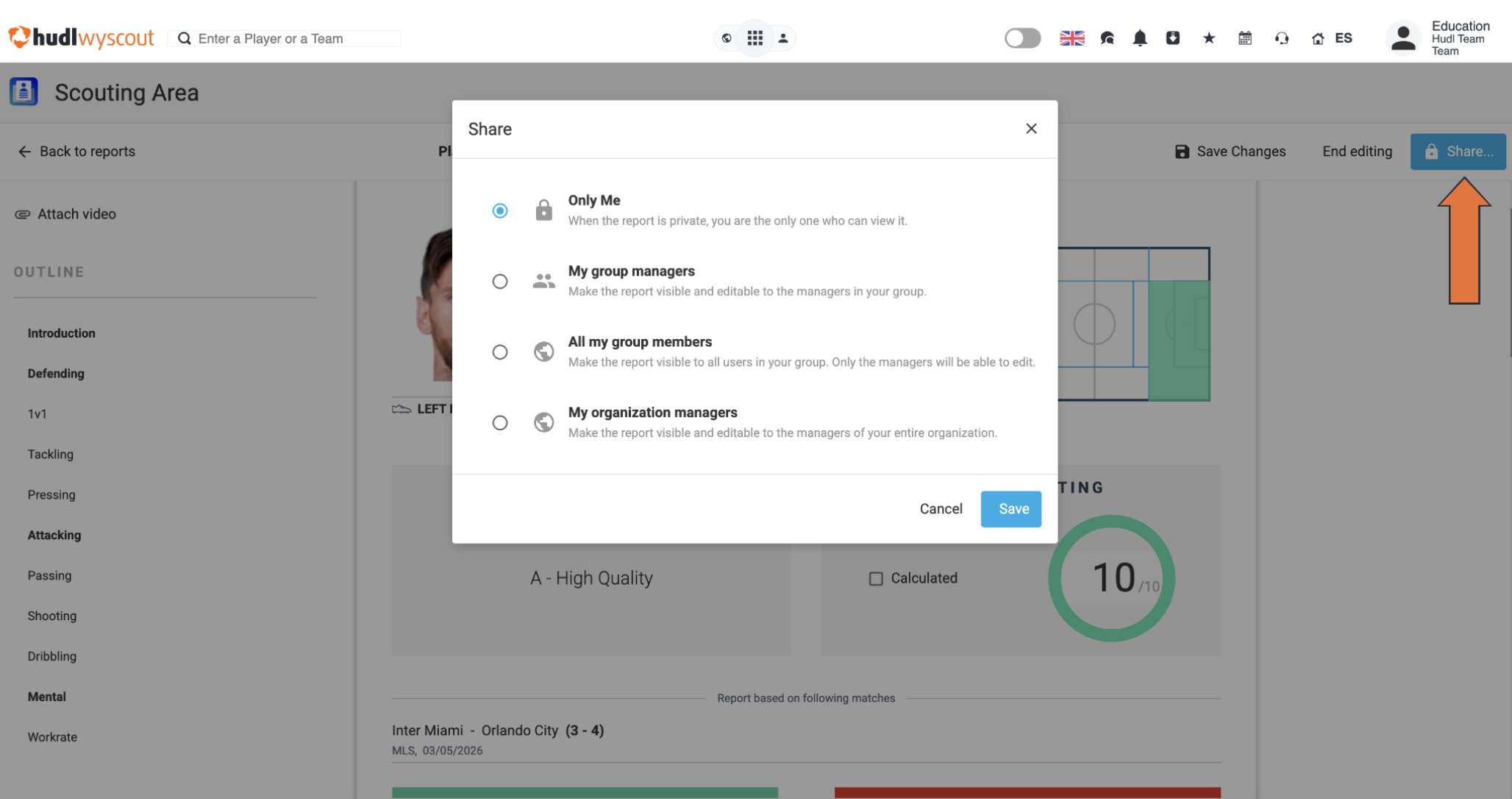1512x799 pixels.
Task: Change language via the UK flag icon
Action: click(x=1071, y=38)
